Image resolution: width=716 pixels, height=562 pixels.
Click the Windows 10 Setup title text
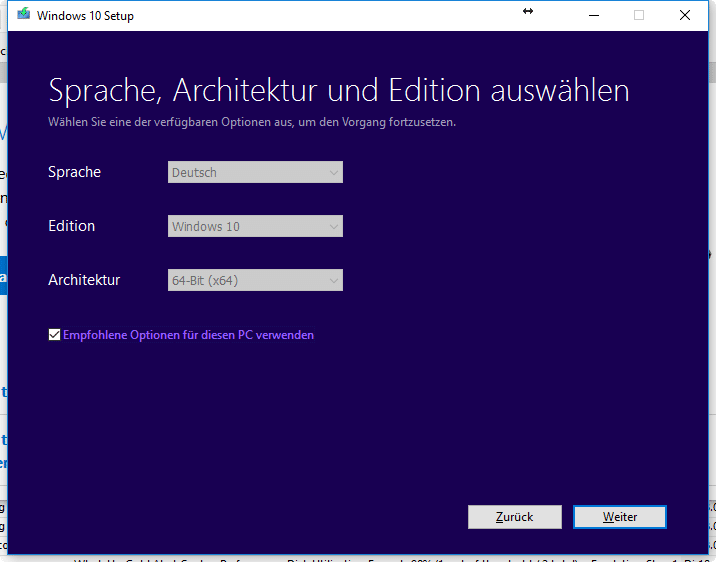(x=85, y=16)
